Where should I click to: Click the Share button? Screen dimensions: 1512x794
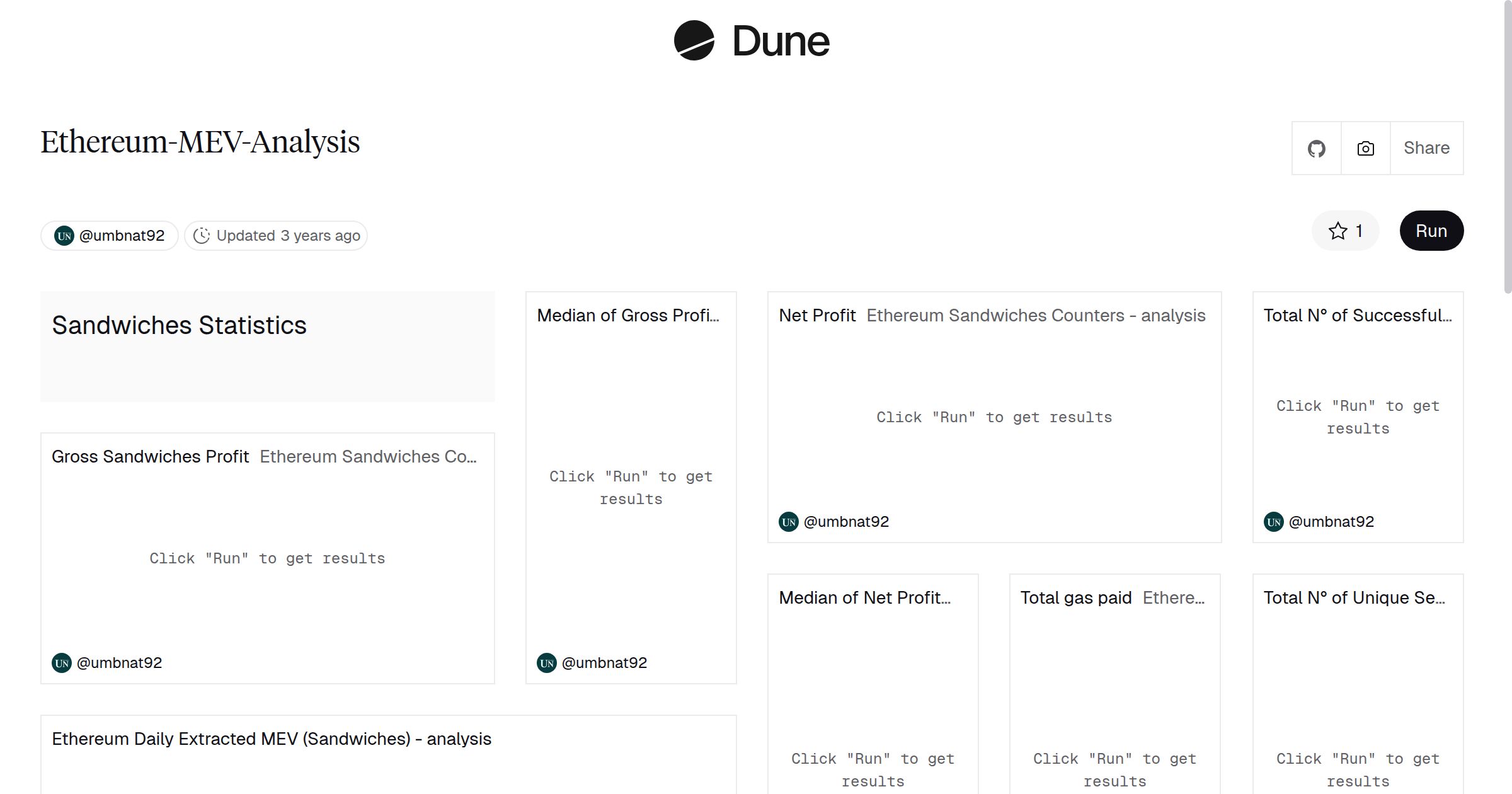(x=1426, y=149)
